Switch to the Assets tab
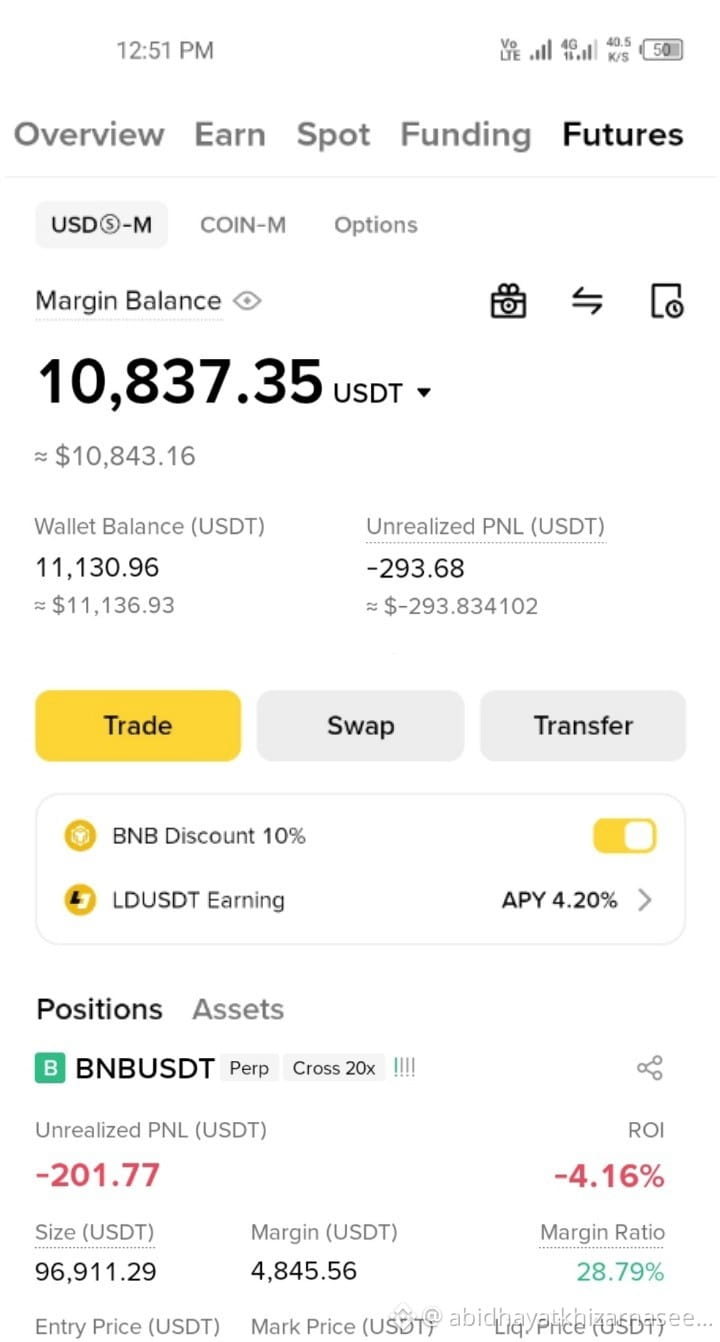Viewport: 720px width, 1342px height. pos(238,1009)
